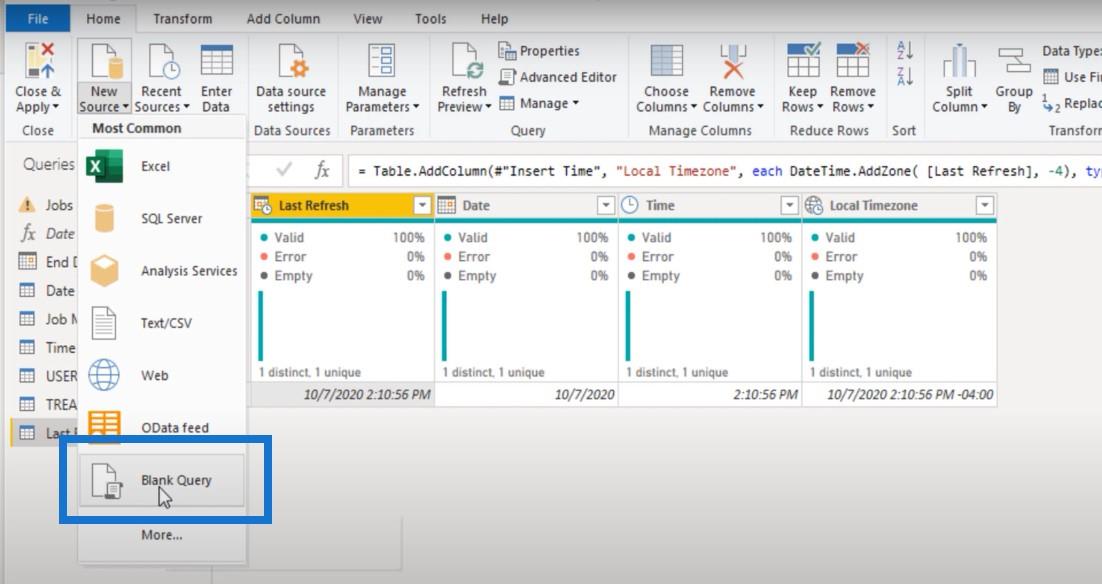1102x584 pixels.
Task: Open query Properties
Action: coord(539,51)
